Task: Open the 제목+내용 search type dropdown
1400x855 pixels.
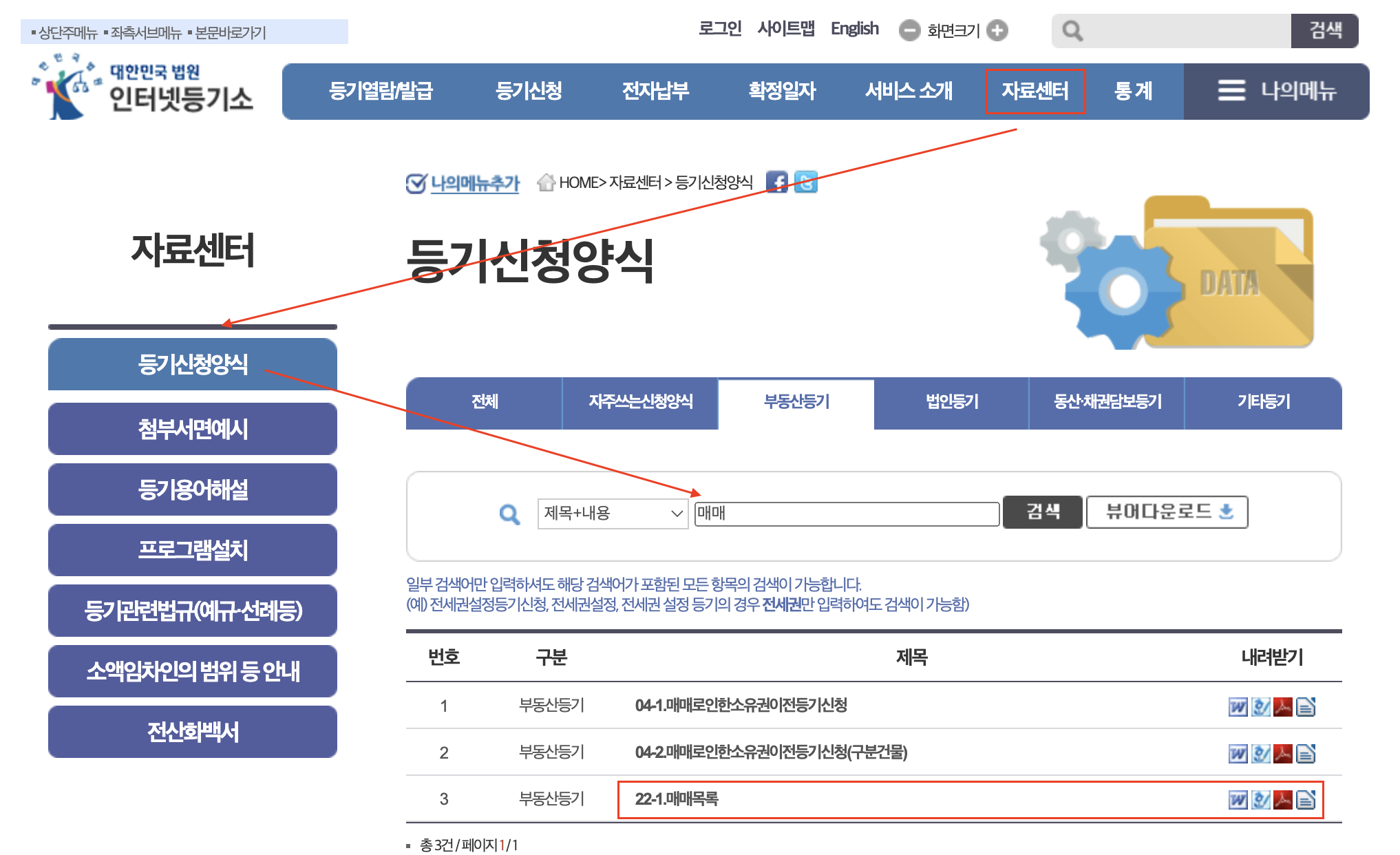Action: (x=612, y=514)
